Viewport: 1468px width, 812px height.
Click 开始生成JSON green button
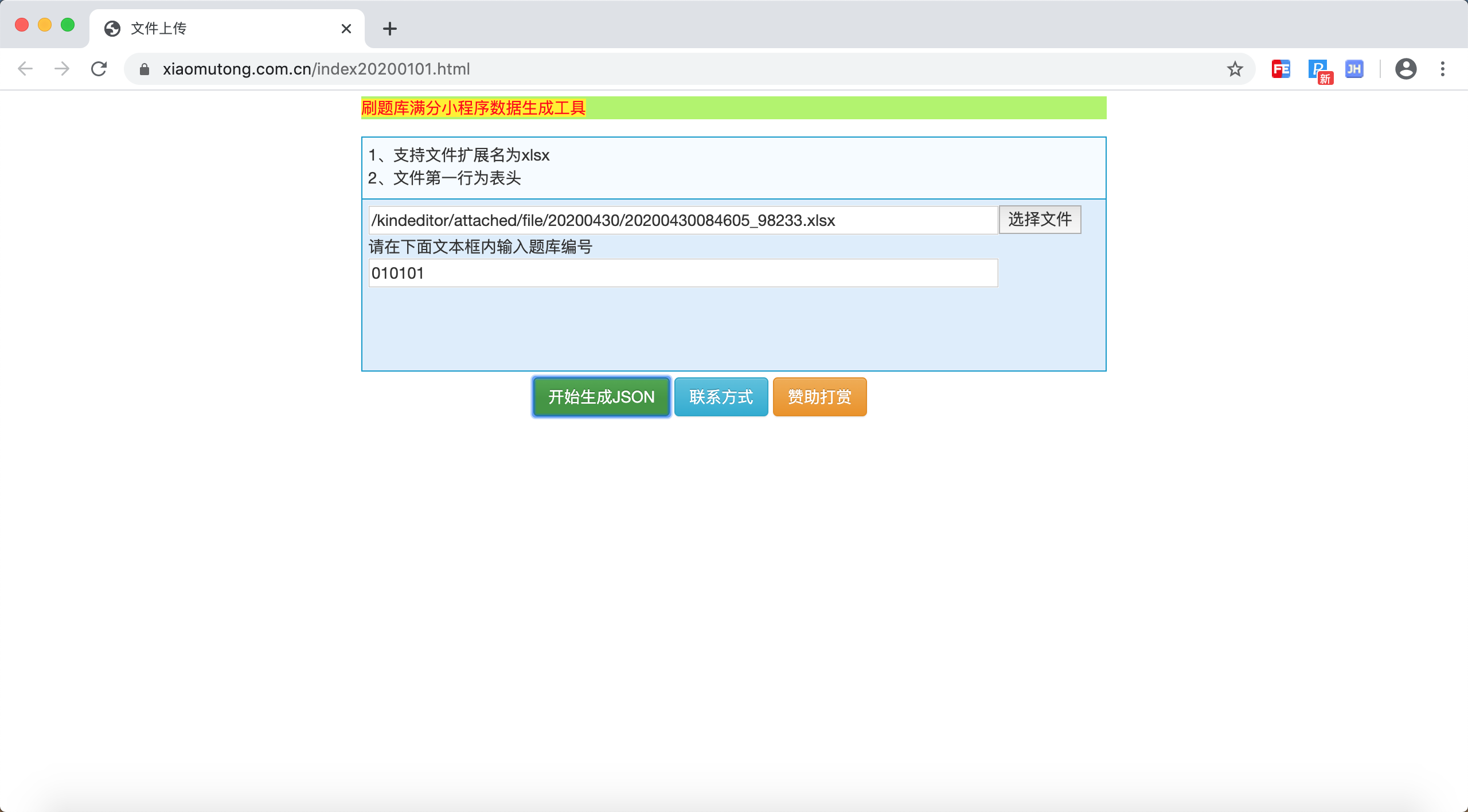point(601,397)
